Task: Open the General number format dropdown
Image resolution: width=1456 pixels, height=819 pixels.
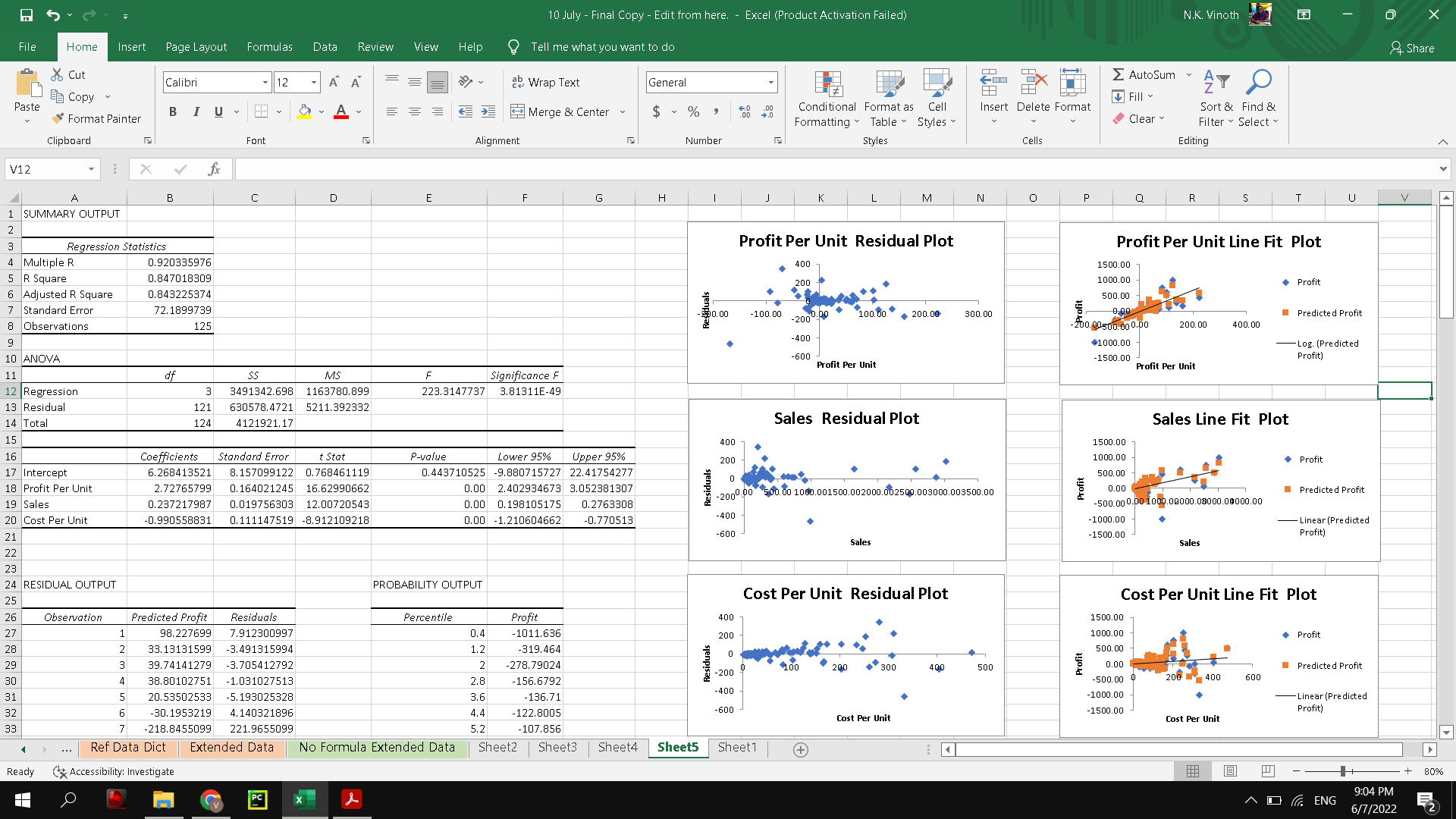Action: [x=771, y=82]
